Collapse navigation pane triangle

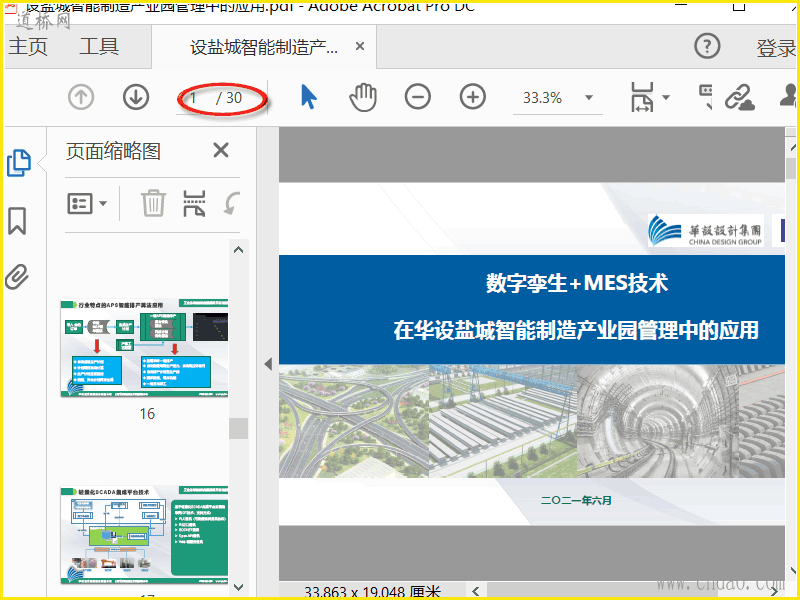click(268, 364)
